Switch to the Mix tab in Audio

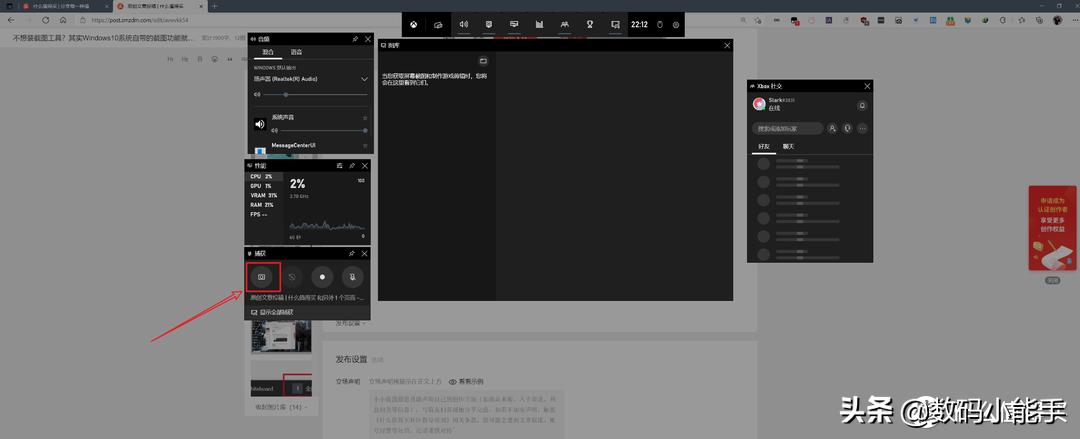click(269, 52)
